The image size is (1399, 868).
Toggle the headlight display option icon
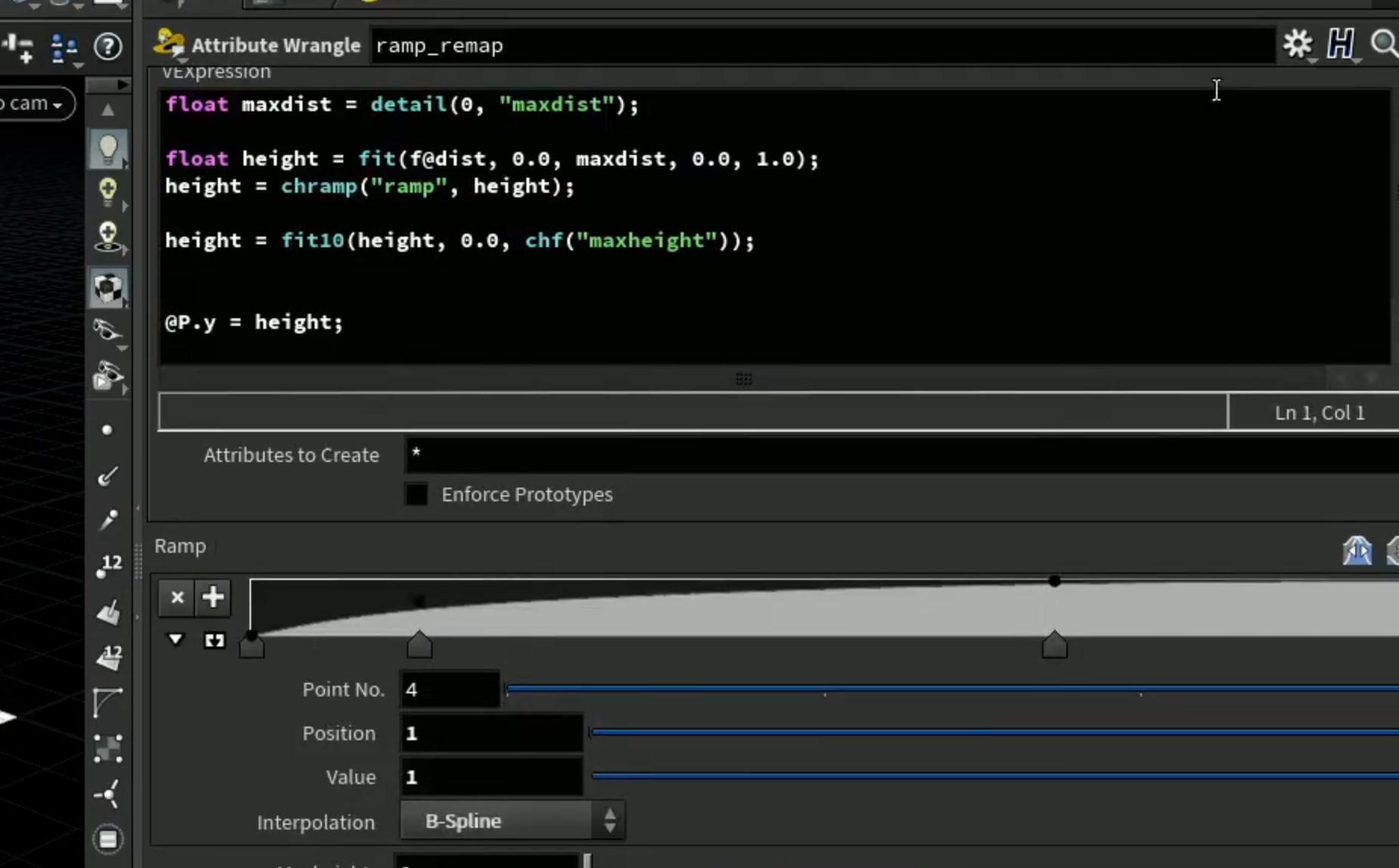point(108,236)
